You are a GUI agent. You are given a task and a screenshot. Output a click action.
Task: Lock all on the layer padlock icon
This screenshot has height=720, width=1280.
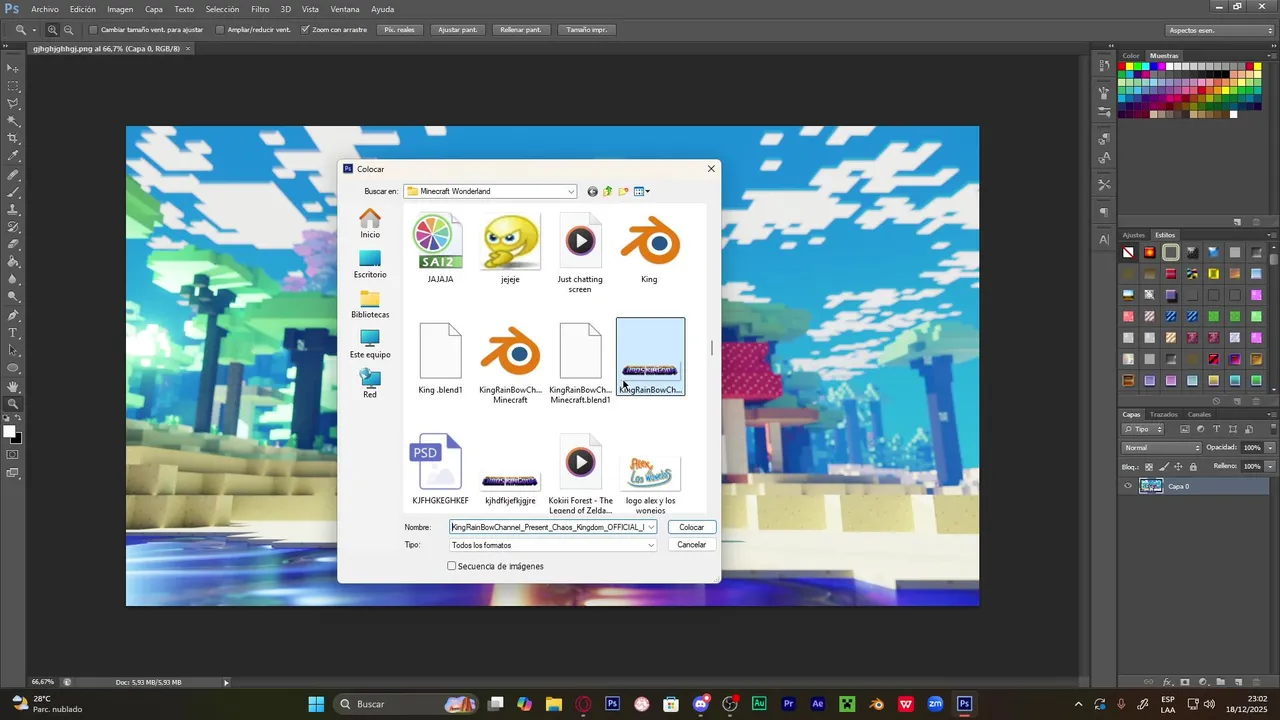point(1193,467)
